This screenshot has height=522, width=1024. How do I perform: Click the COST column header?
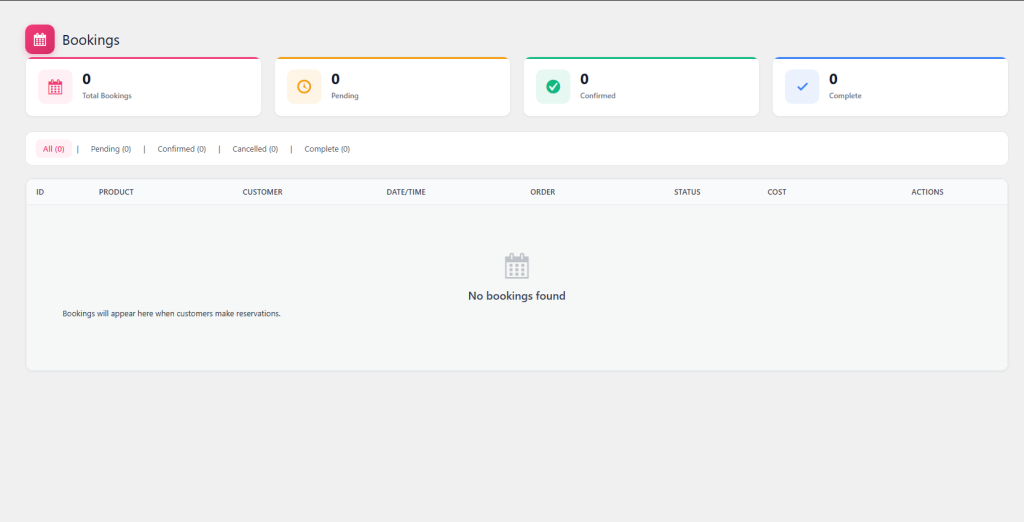tap(777, 192)
